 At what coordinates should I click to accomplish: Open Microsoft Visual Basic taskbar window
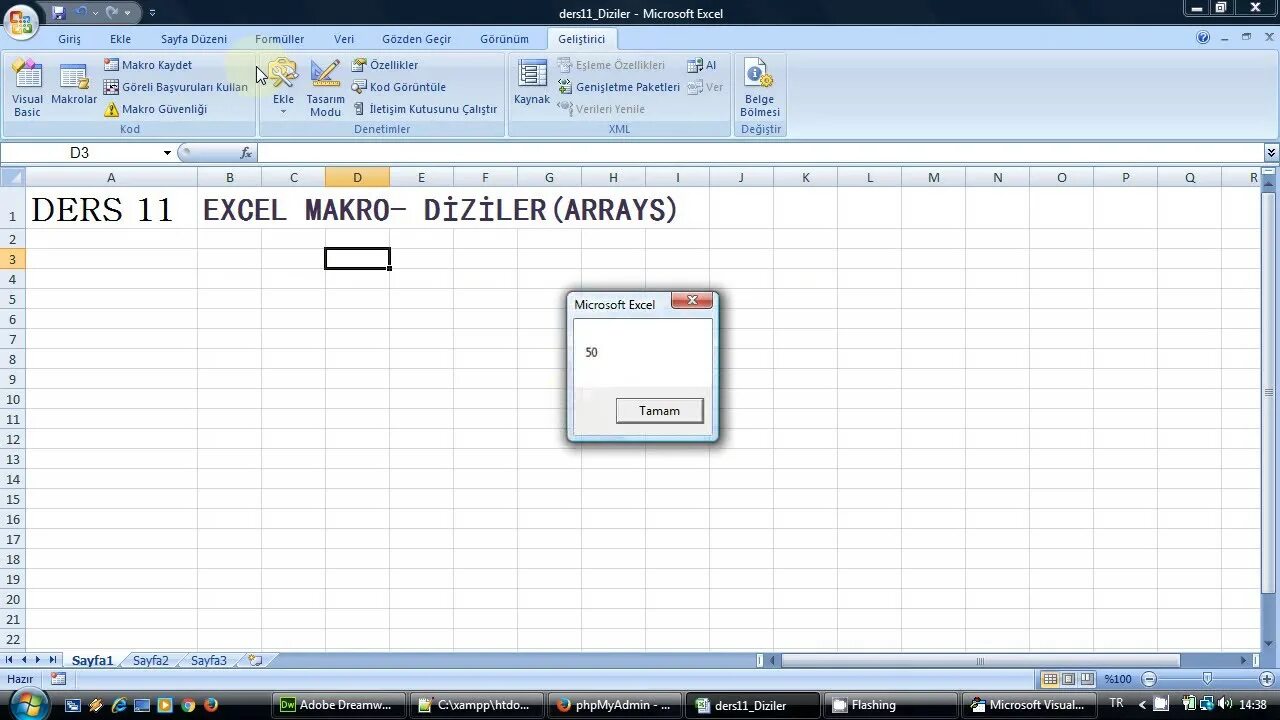point(1030,705)
